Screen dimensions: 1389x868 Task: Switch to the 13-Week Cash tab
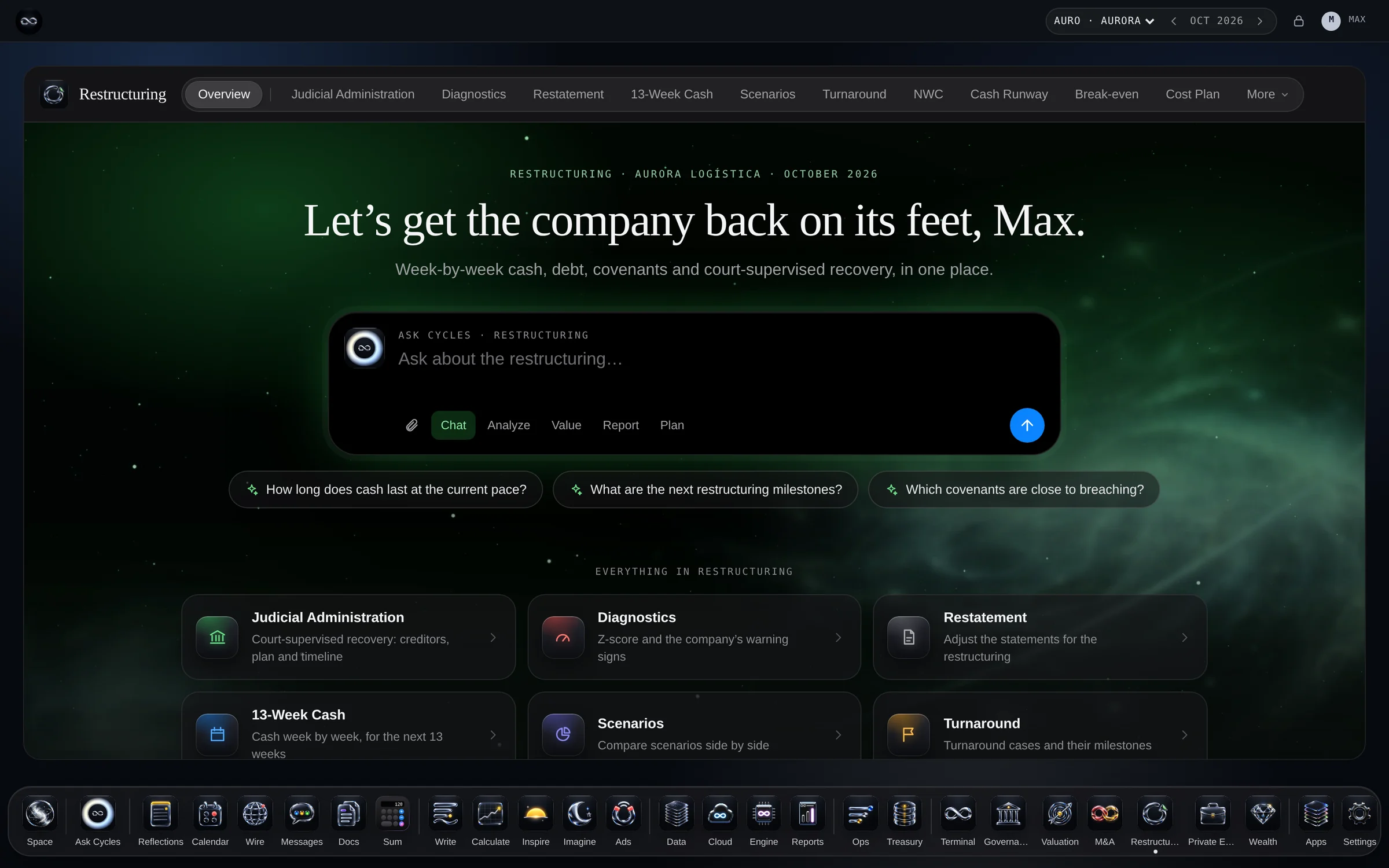[x=671, y=94]
